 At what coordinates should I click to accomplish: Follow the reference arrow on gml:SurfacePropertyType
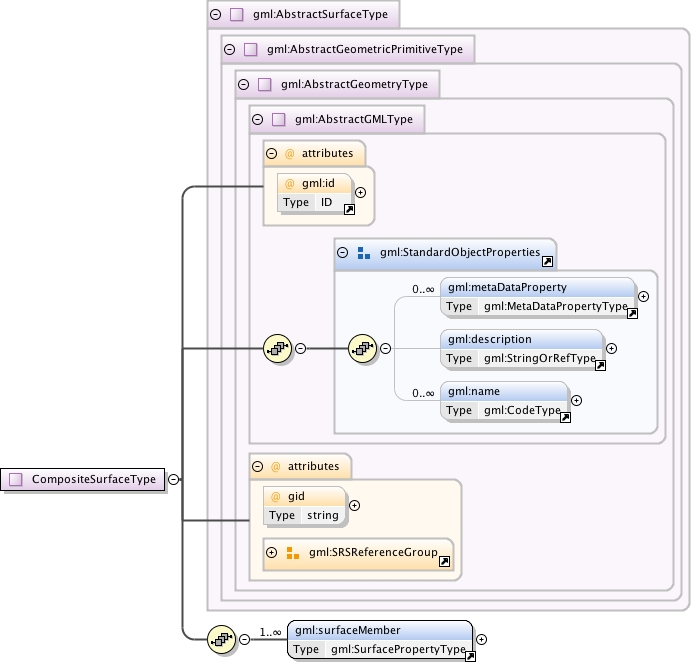[x=470, y=657]
